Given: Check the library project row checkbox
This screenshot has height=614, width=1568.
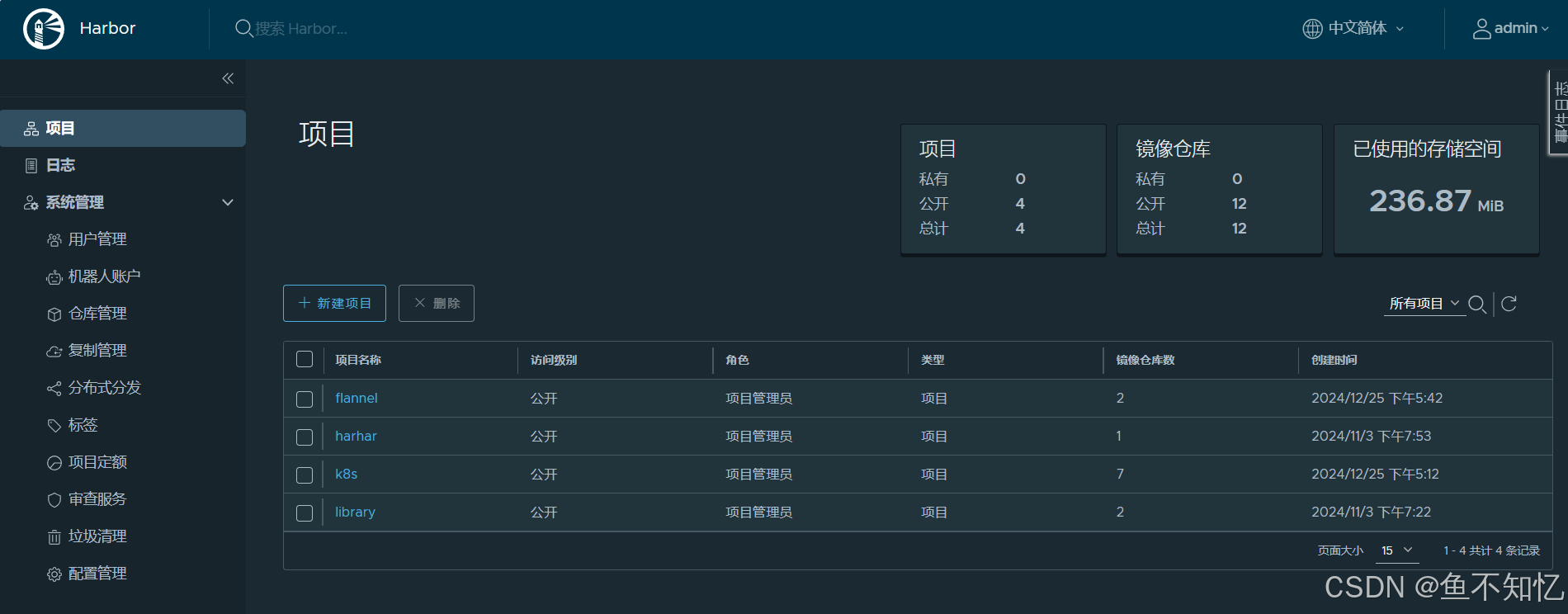Looking at the screenshot, I should [x=305, y=513].
